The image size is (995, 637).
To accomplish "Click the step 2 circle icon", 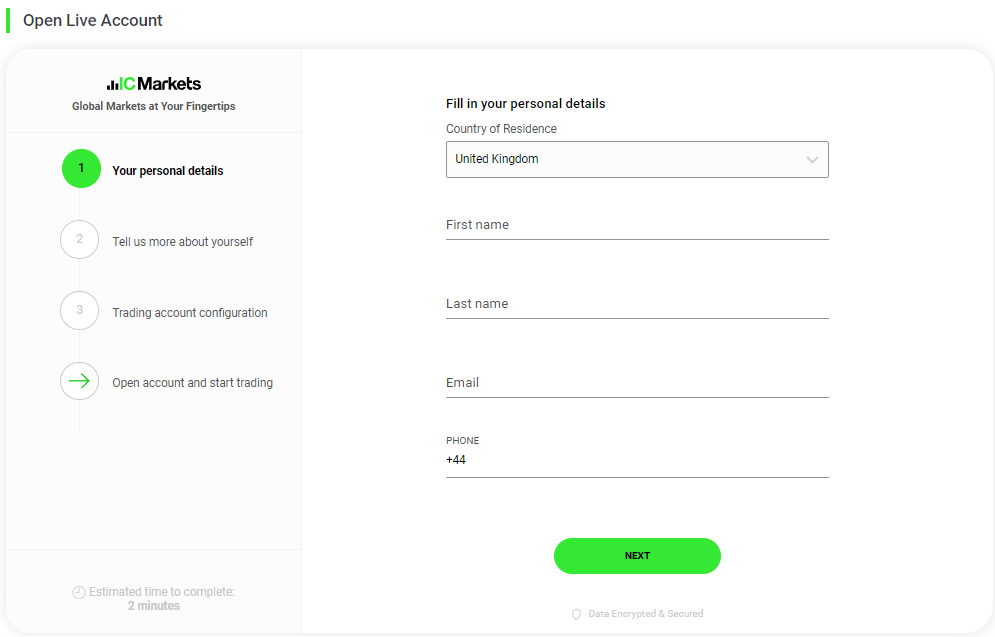I will click(x=79, y=239).
